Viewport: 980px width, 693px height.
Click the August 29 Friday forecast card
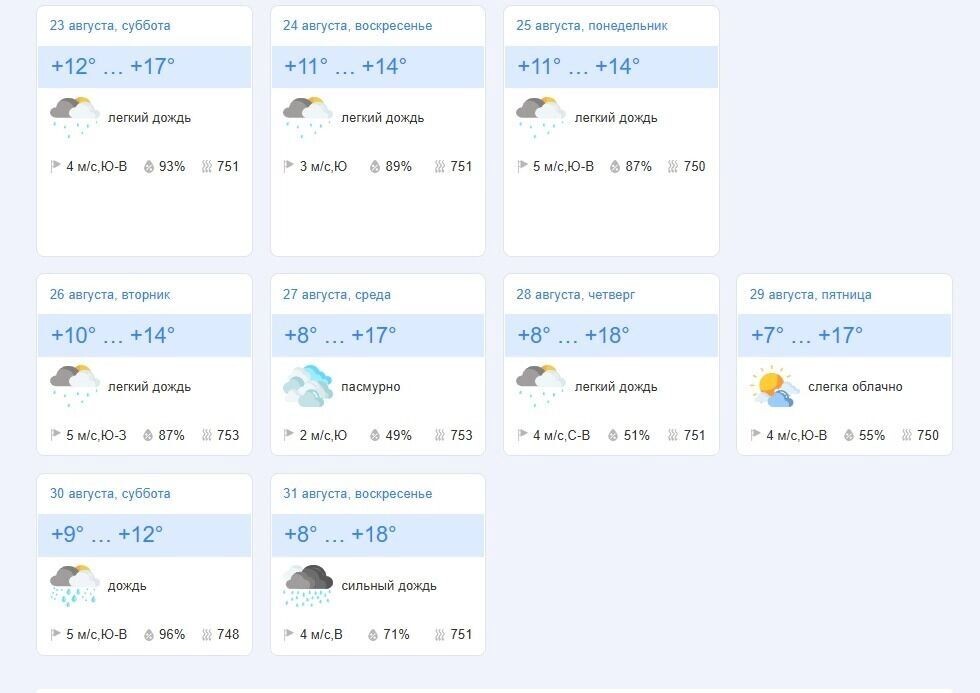(x=844, y=365)
